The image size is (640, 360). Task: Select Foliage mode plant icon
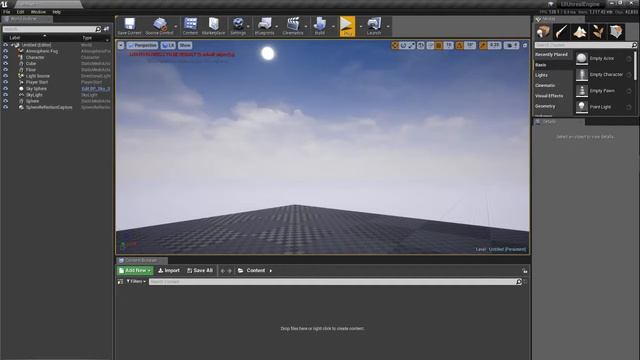(x=598, y=31)
